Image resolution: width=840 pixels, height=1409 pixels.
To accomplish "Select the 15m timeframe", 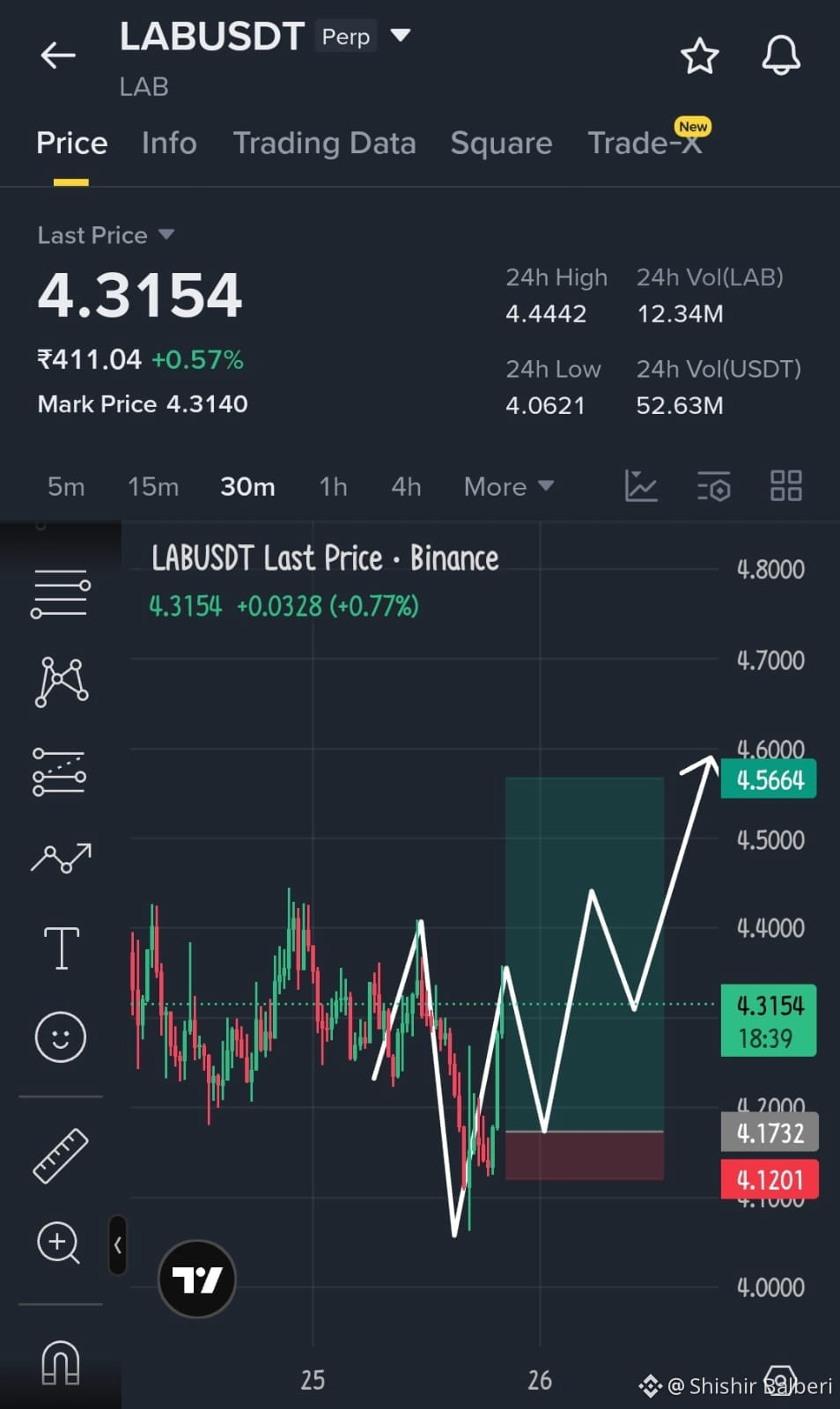I will pyautogui.click(x=153, y=487).
